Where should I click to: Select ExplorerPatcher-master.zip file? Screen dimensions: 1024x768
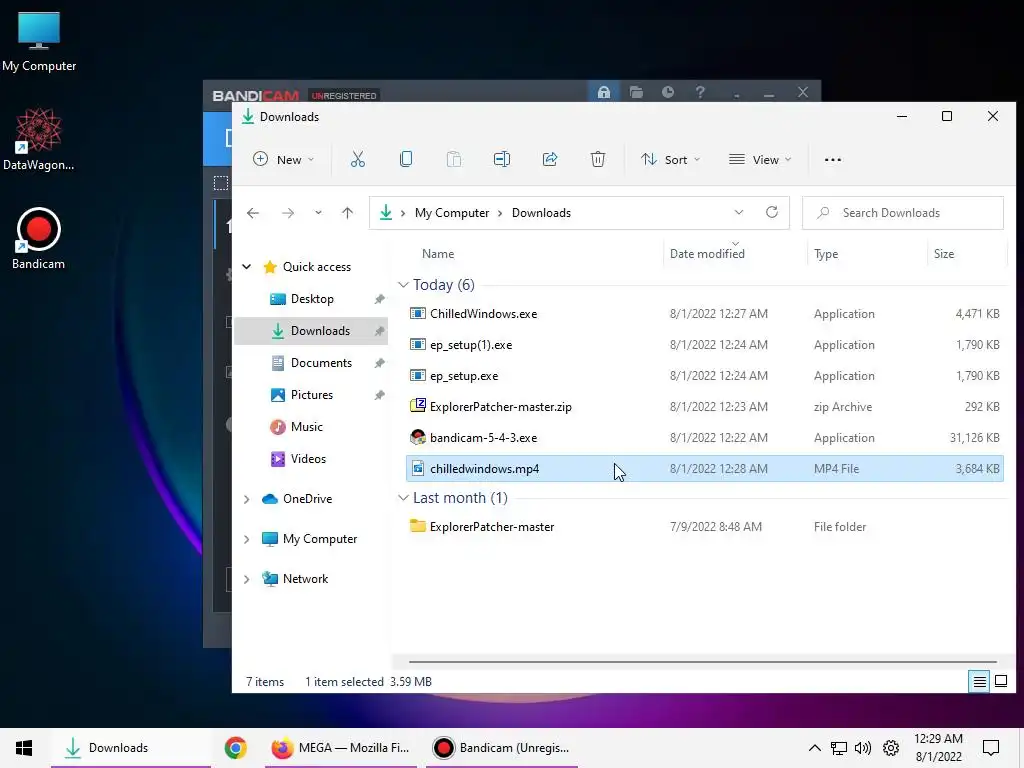[705, 407]
